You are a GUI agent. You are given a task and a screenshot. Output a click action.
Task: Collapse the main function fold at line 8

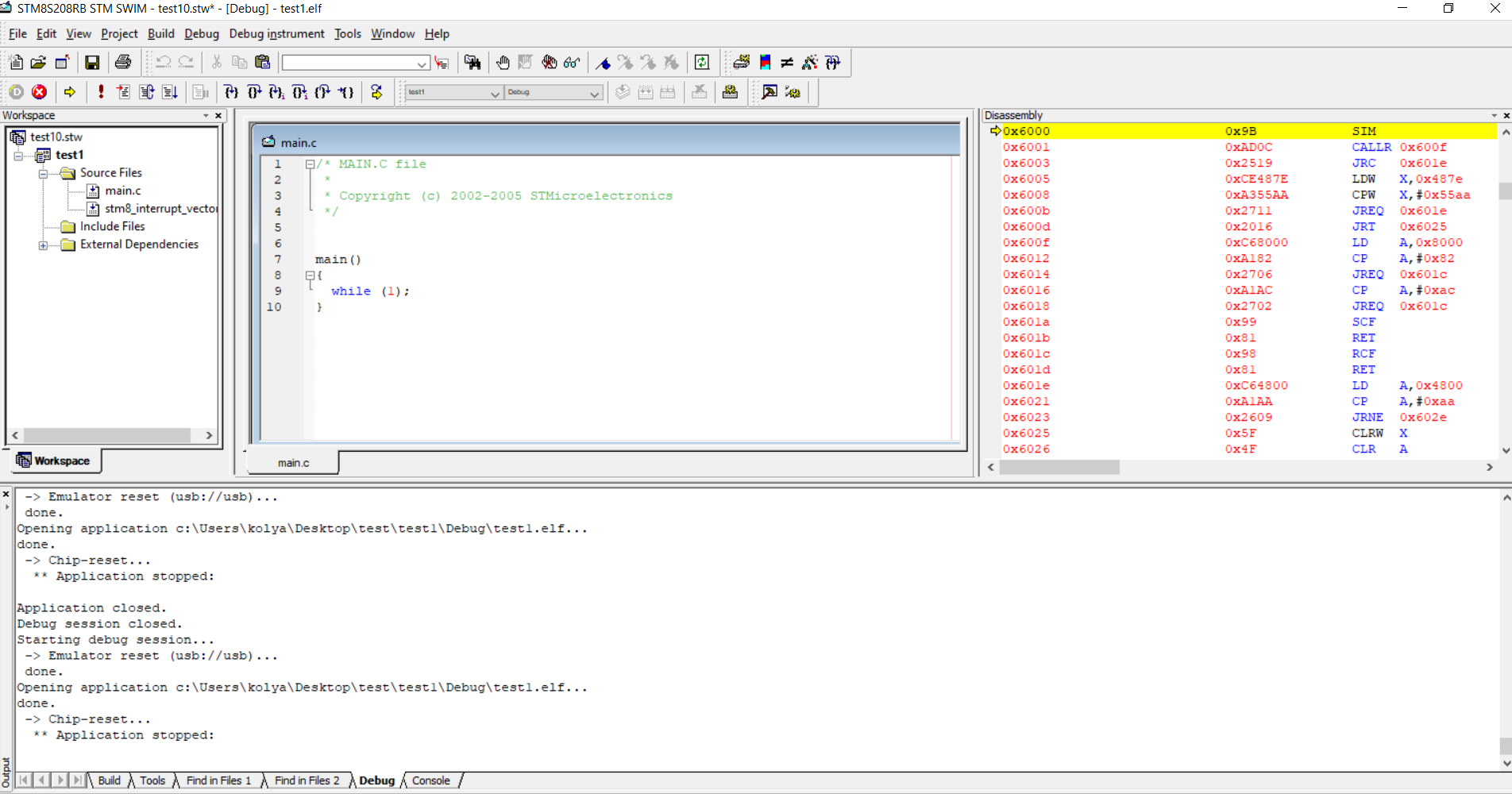tap(310, 276)
